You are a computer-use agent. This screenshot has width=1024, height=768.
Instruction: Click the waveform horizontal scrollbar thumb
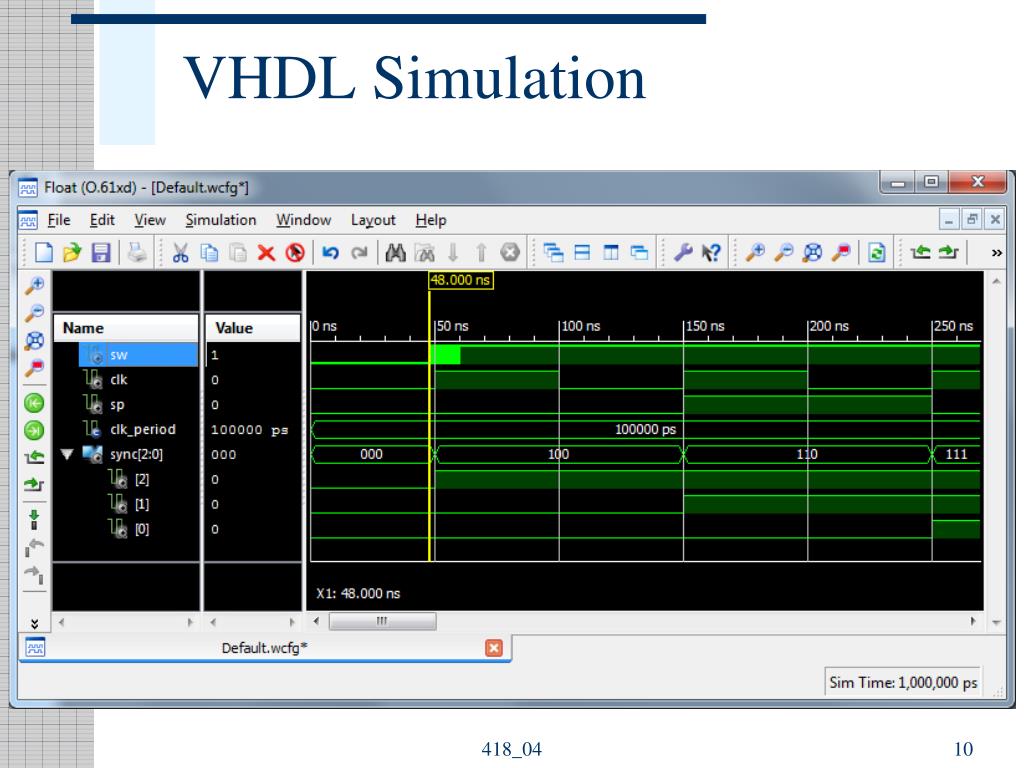click(382, 621)
